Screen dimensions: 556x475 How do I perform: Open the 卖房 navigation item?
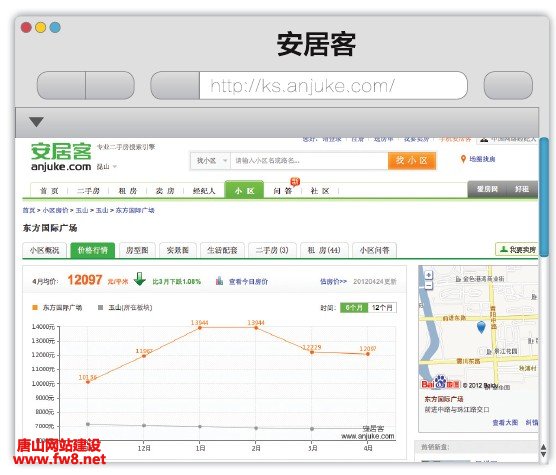coord(165,191)
